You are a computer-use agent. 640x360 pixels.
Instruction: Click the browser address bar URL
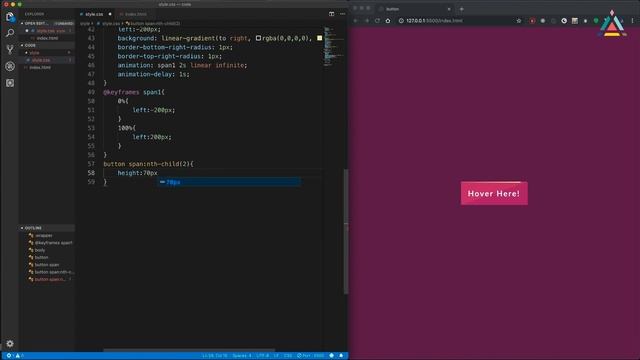(x=434, y=21)
